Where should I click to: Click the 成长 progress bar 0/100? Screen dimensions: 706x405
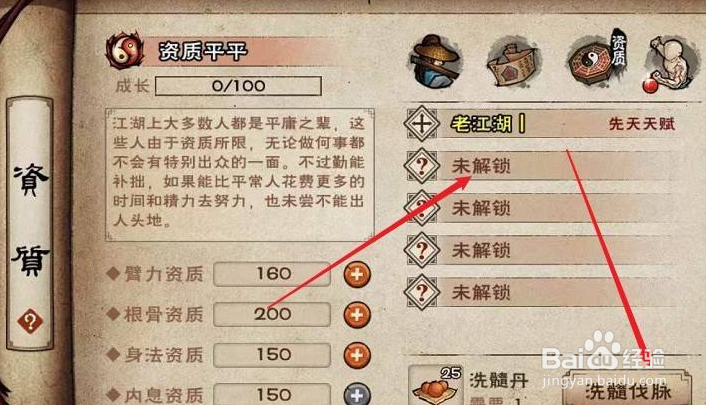coord(238,86)
